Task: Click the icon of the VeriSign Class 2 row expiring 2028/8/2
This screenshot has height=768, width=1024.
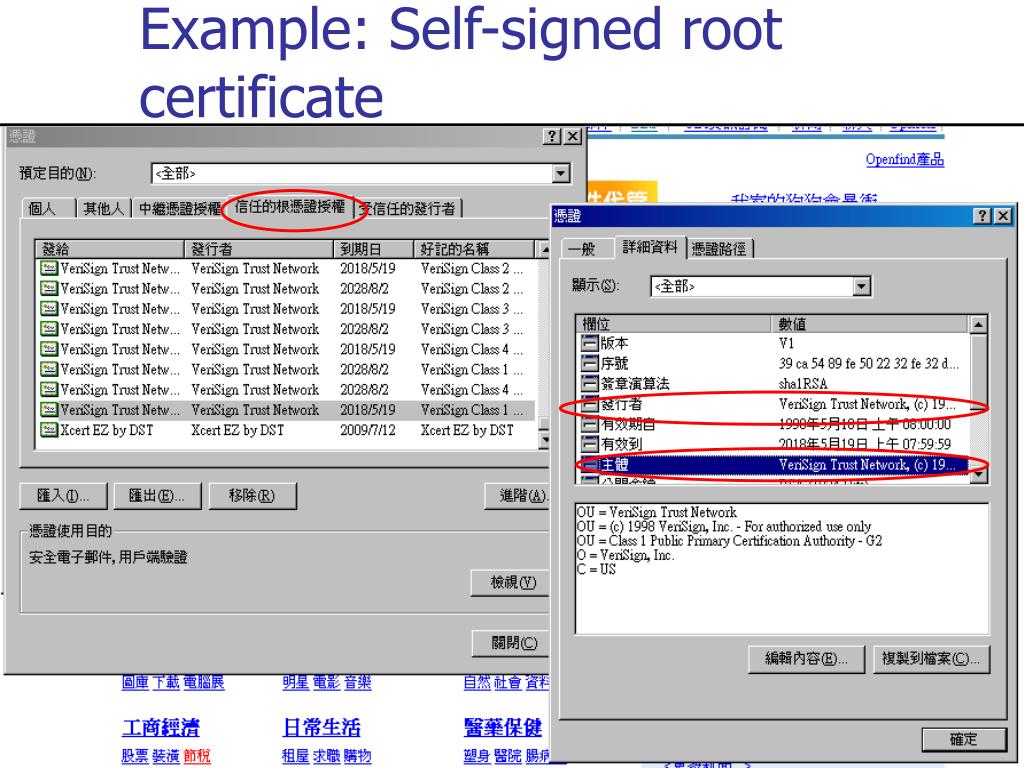Action: coord(49,288)
